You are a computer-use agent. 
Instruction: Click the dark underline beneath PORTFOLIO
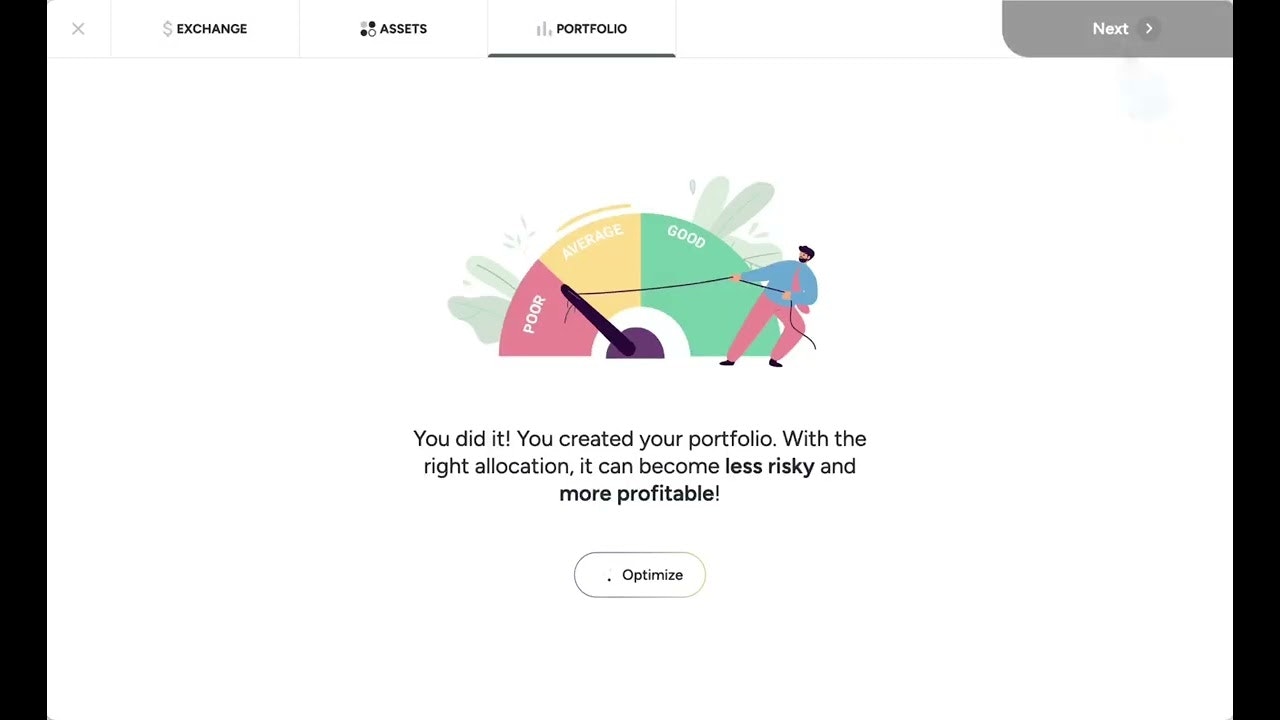click(582, 56)
